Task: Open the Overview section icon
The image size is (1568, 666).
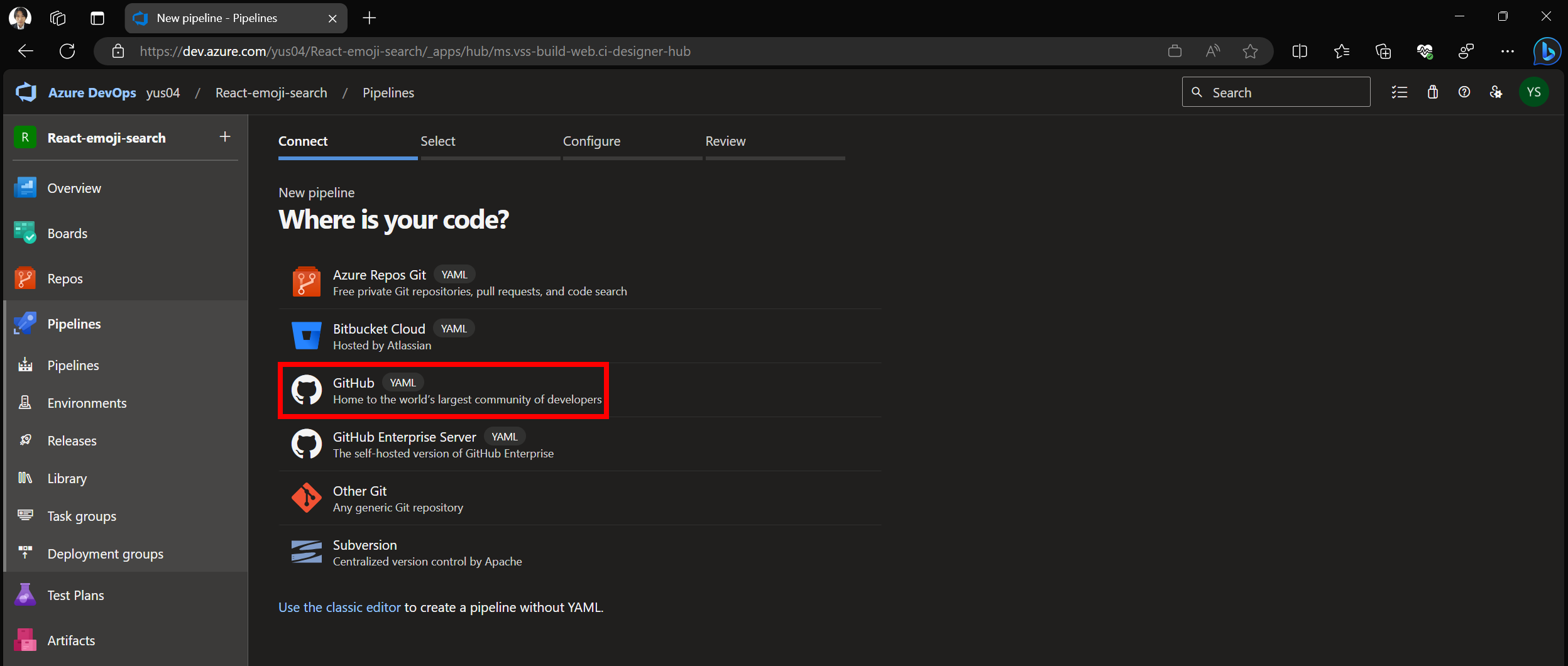Action: point(25,188)
